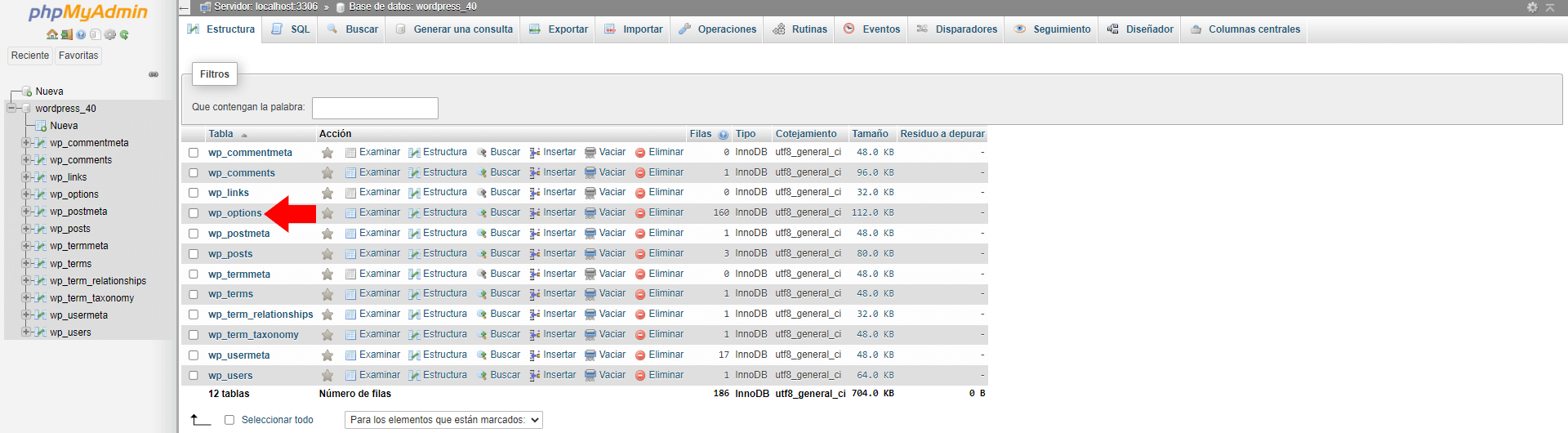Open phpMyAdmin home via house icon
The width and height of the screenshot is (1568, 433).
52,35
